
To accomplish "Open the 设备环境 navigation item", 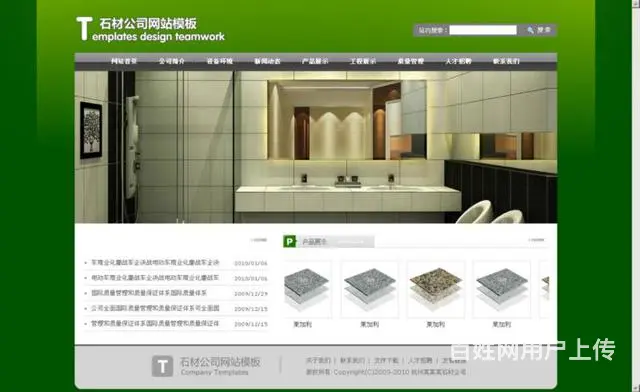I will click(x=220, y=61).
